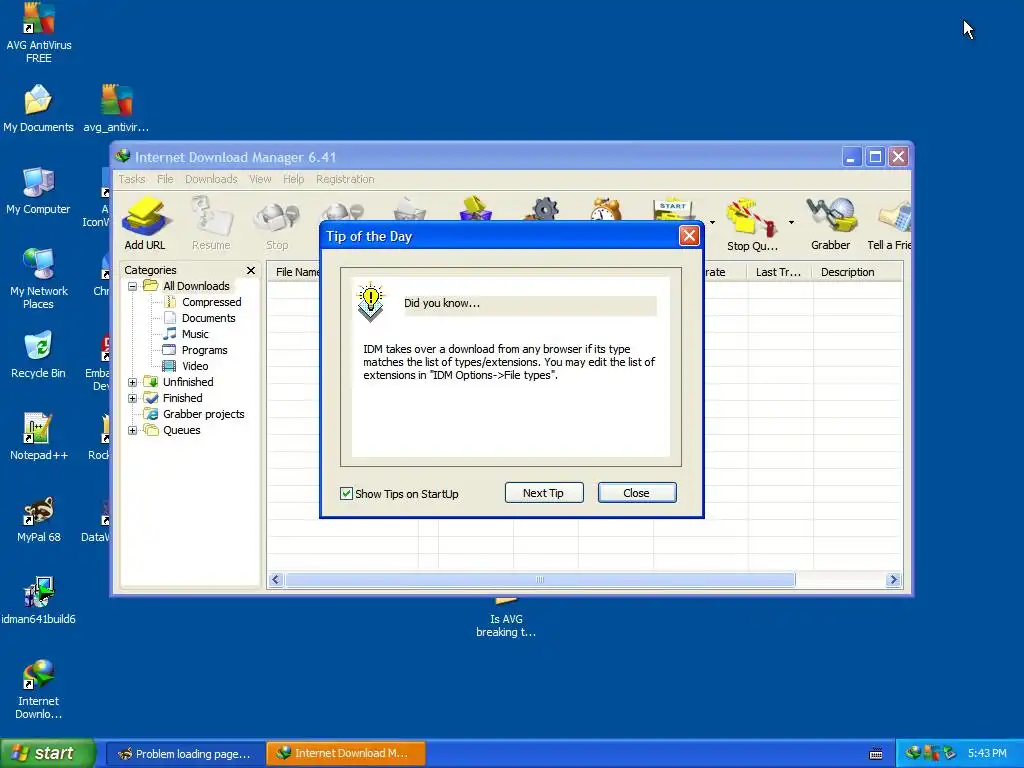Screen dimensions: 1024x768
Task: Open the File menu
Action: [x=165, y=179]
